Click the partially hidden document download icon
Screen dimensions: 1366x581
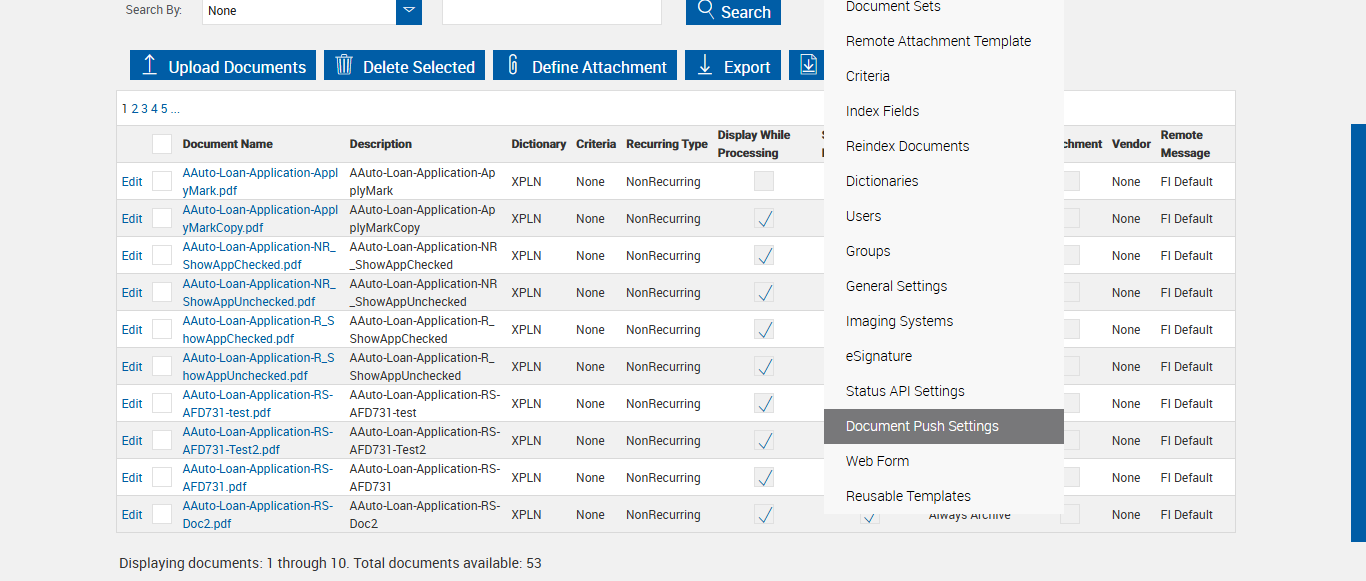coord(807,66)
